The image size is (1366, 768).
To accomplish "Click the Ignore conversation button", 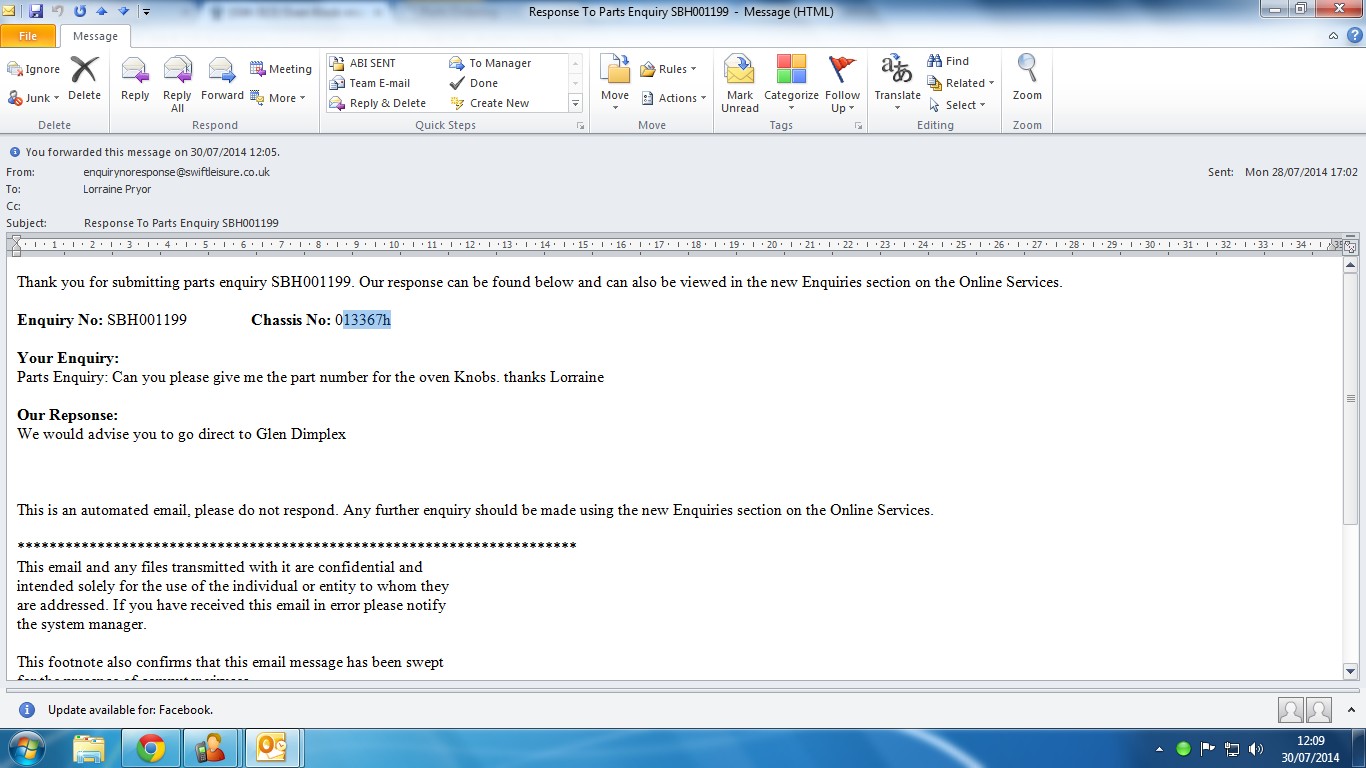I will tap(34, 69).
